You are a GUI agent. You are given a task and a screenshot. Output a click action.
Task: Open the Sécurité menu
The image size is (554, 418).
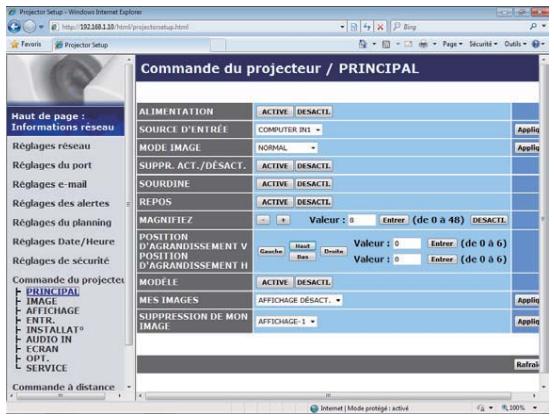point(483,44)
